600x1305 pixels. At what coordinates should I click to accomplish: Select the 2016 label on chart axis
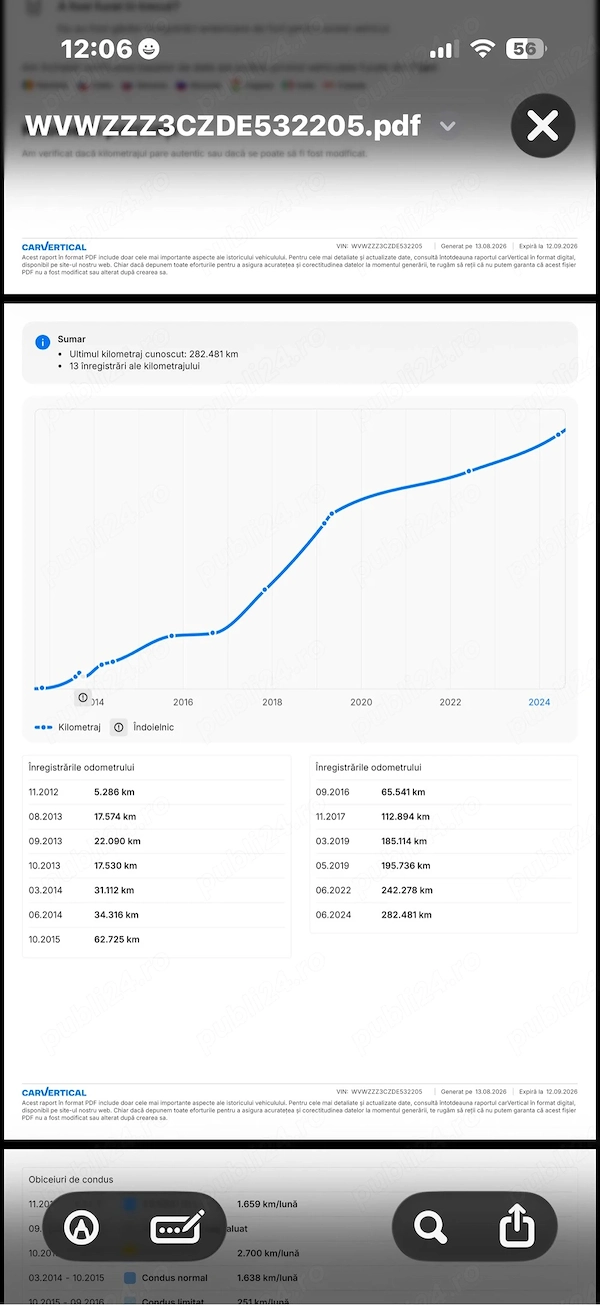183,702
